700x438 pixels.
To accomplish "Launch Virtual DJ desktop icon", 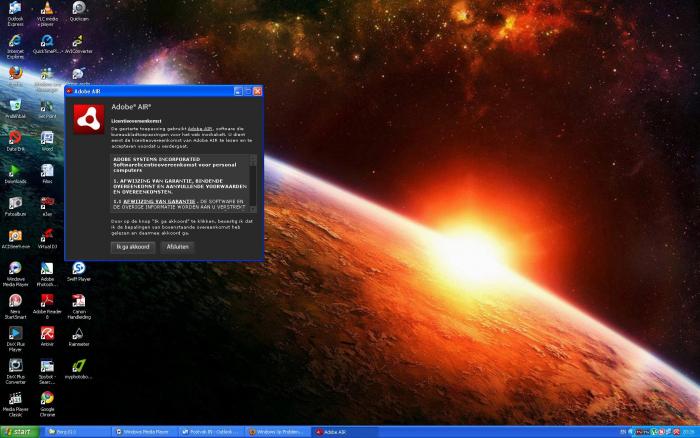I will pyautogui.click(x=47, y=239).
